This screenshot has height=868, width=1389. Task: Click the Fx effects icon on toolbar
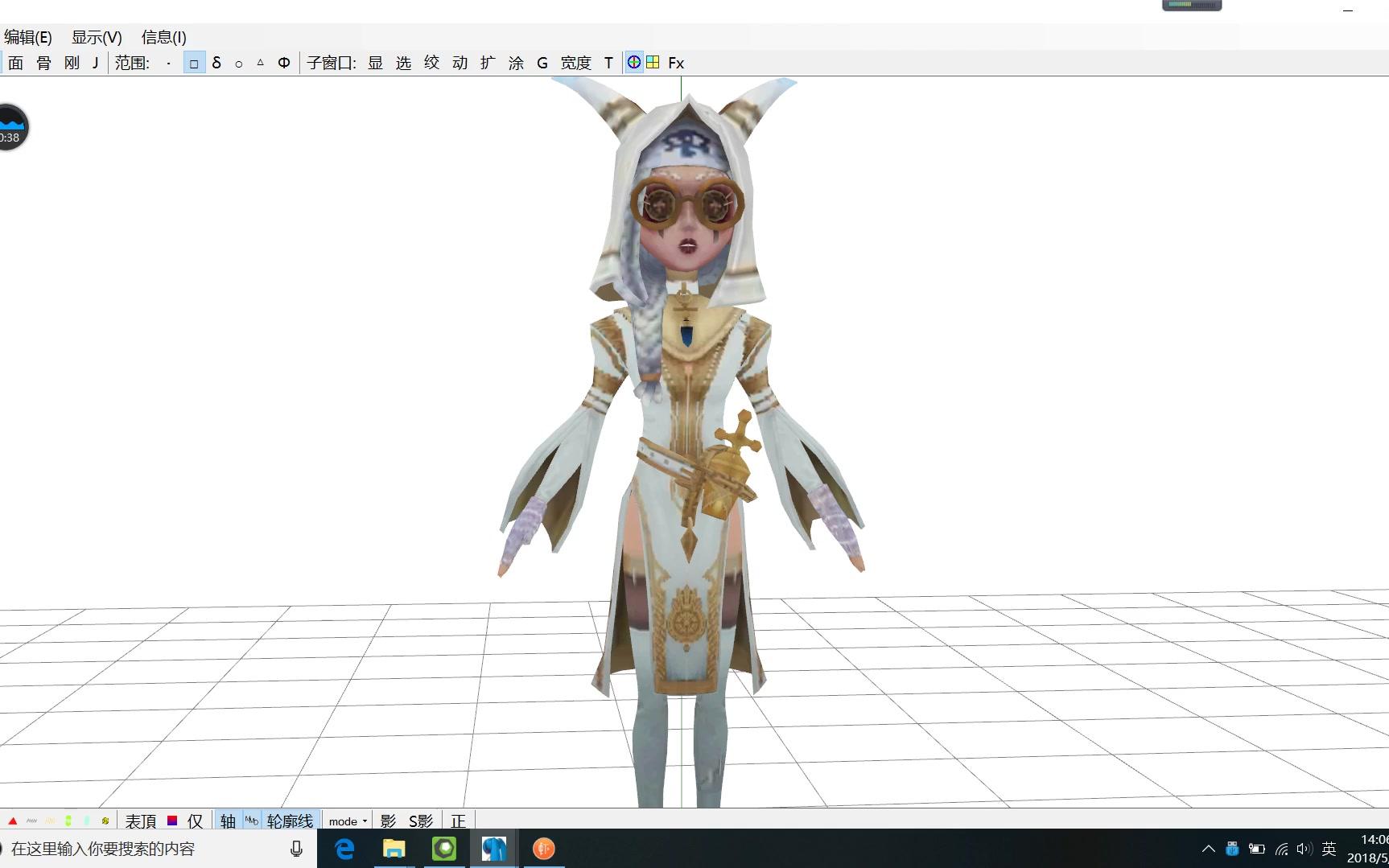[x=675, y=62]
